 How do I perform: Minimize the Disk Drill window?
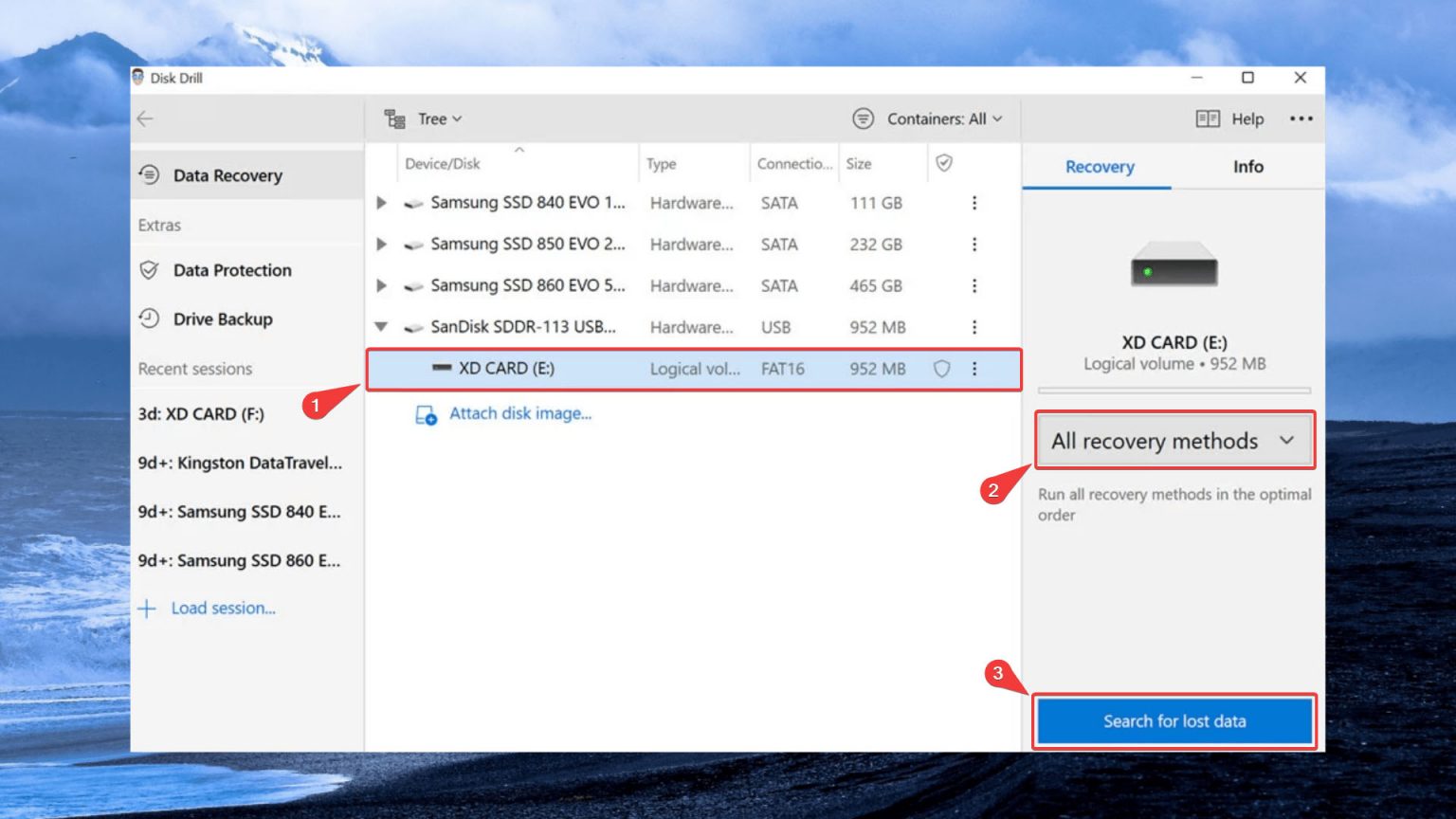(x=1196, y=78)
